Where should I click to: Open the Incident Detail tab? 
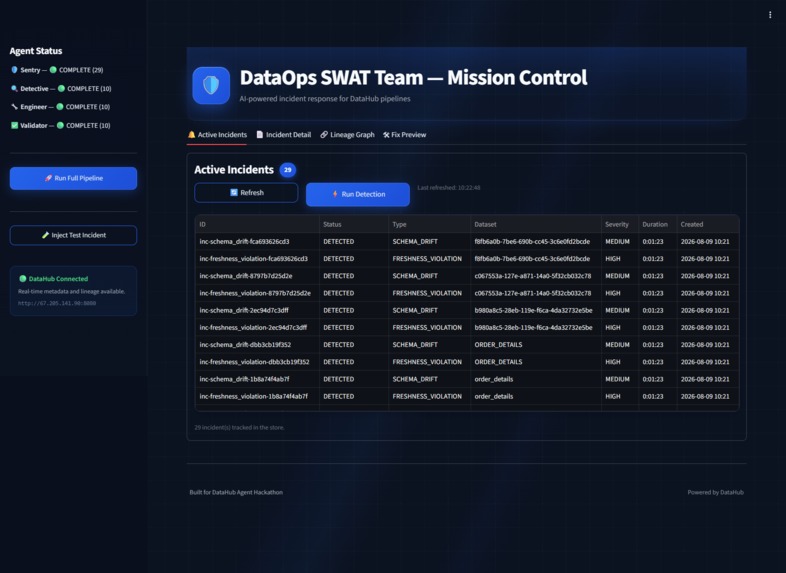point(284,135)
